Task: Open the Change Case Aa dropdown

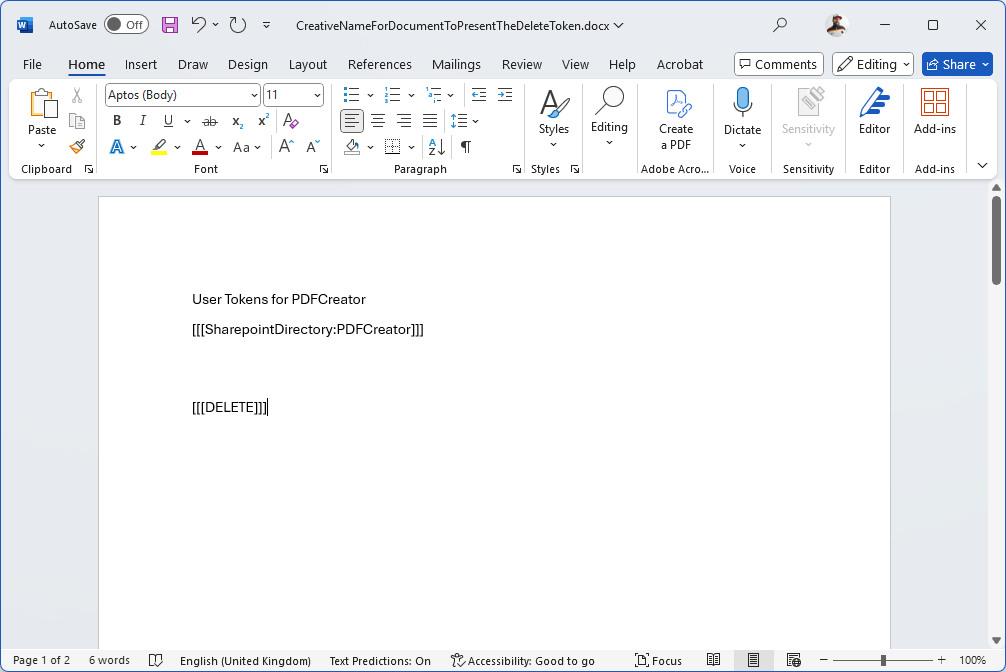Action: (x=247, y=147)
